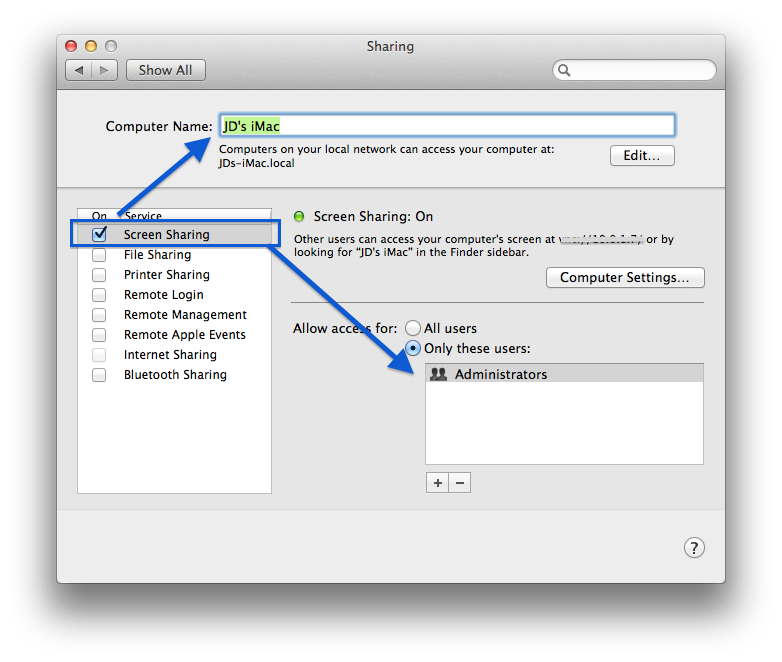The width and height of the screenshot is (782, 662).
Task: Select the Remote Management service row
Action: (175, 315)
